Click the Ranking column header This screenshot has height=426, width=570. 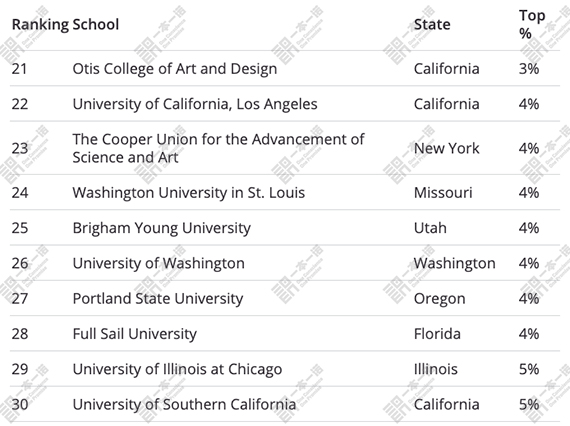coord(40,25)
